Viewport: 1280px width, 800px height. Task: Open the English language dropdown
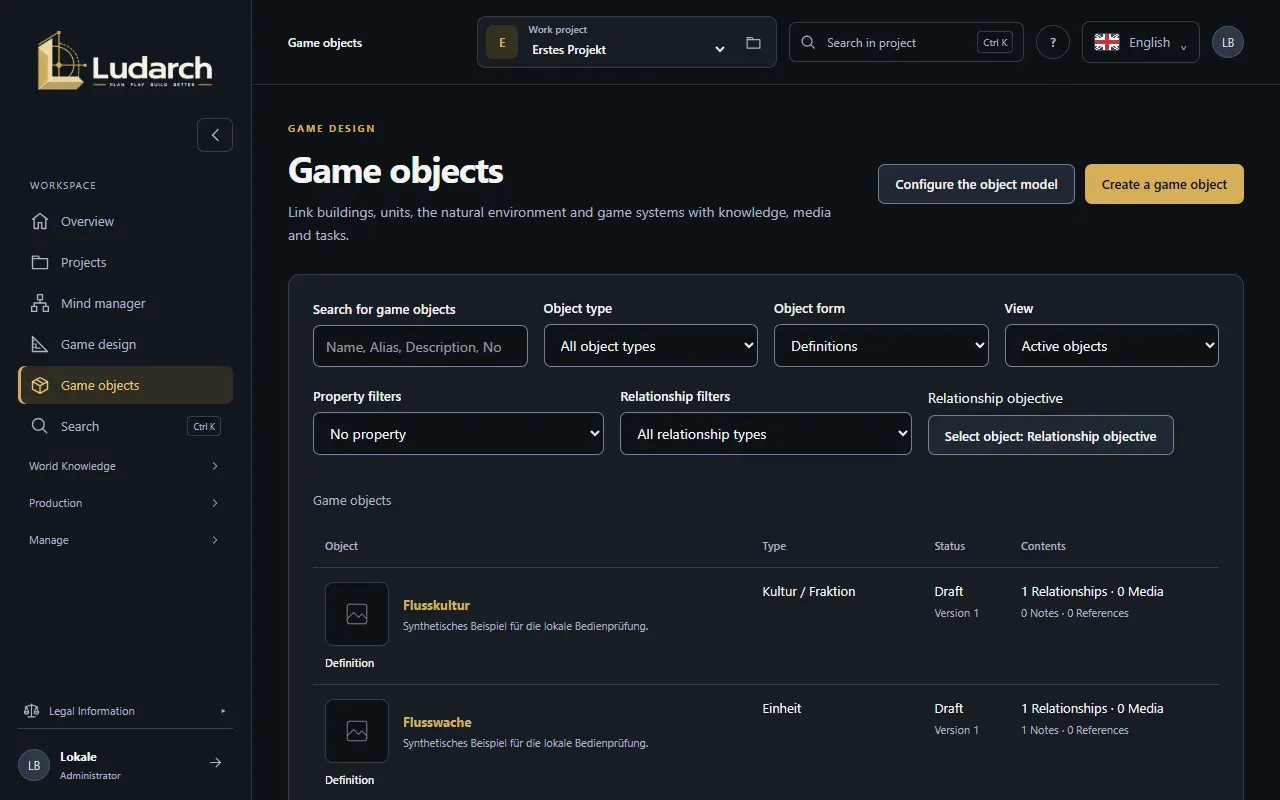point(1141,42)
